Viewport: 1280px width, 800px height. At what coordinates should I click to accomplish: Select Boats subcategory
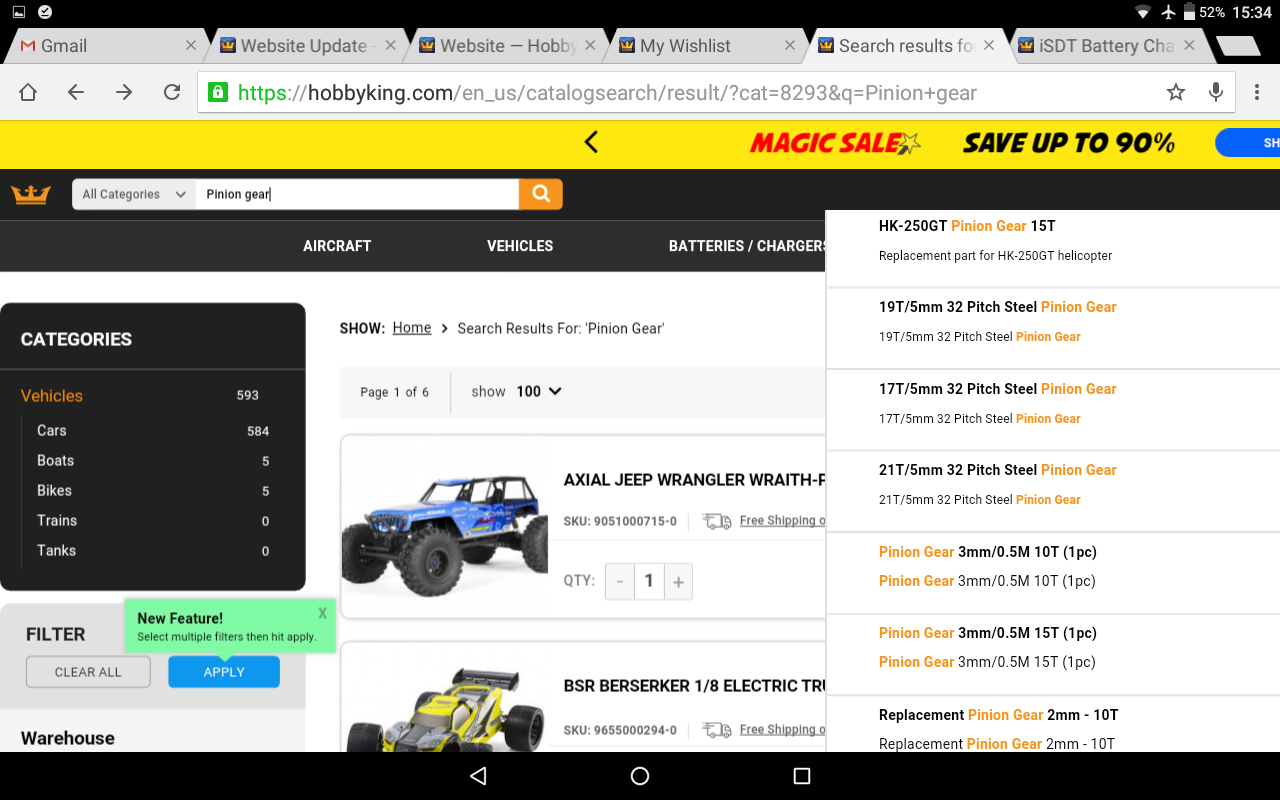tap(56, 461)
